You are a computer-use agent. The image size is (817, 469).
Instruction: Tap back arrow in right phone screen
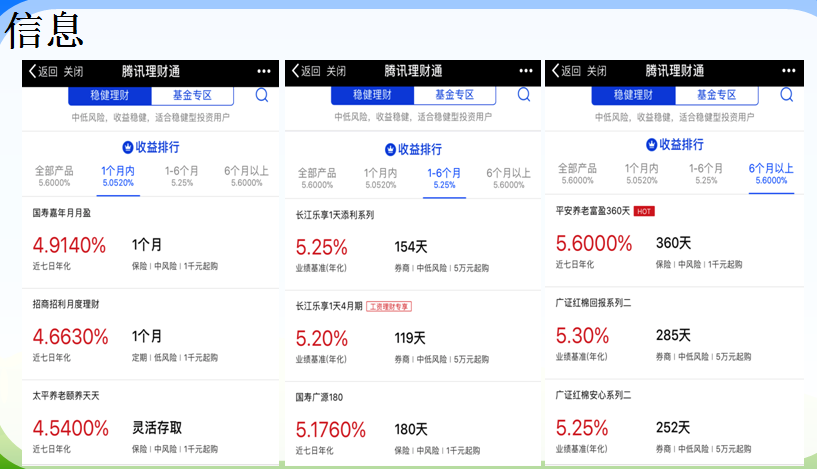click(x=555, y=70)
